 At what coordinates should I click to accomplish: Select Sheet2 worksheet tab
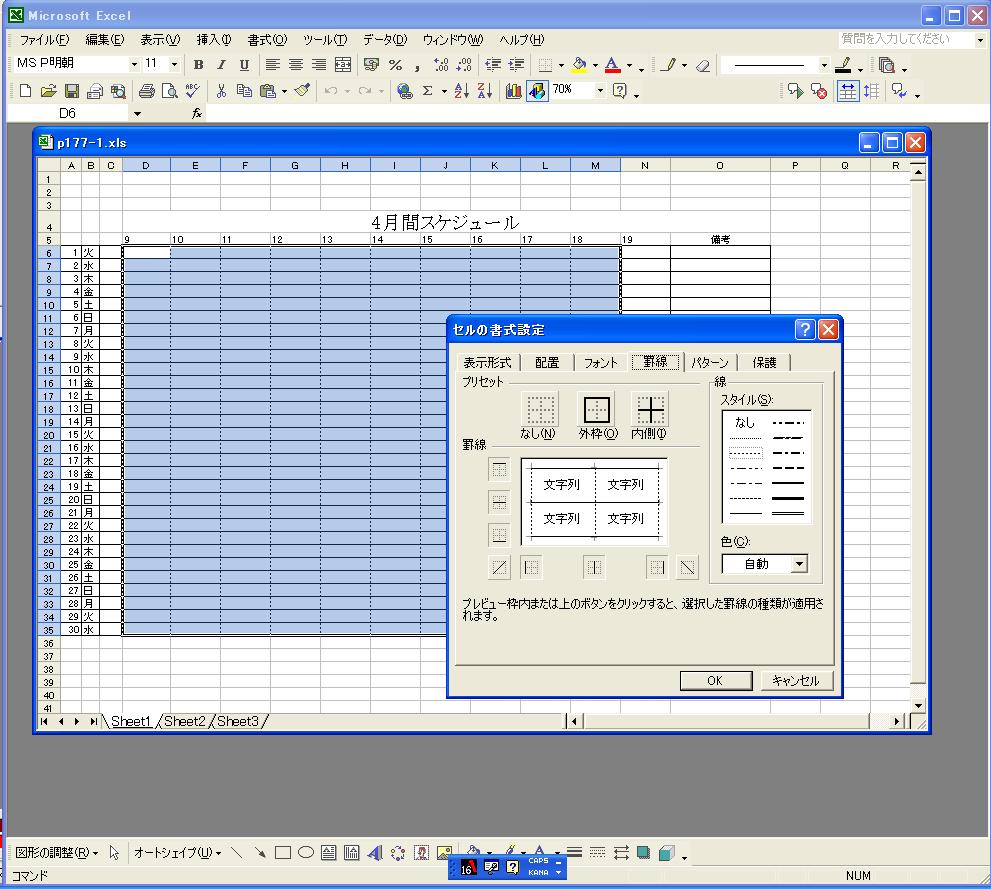tap(185, 721)
